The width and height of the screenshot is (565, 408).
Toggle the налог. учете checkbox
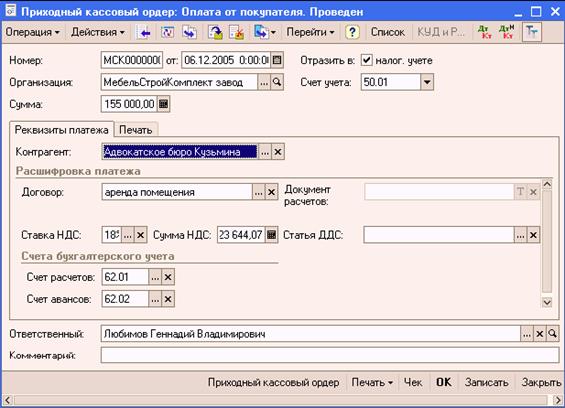(366, 60)
